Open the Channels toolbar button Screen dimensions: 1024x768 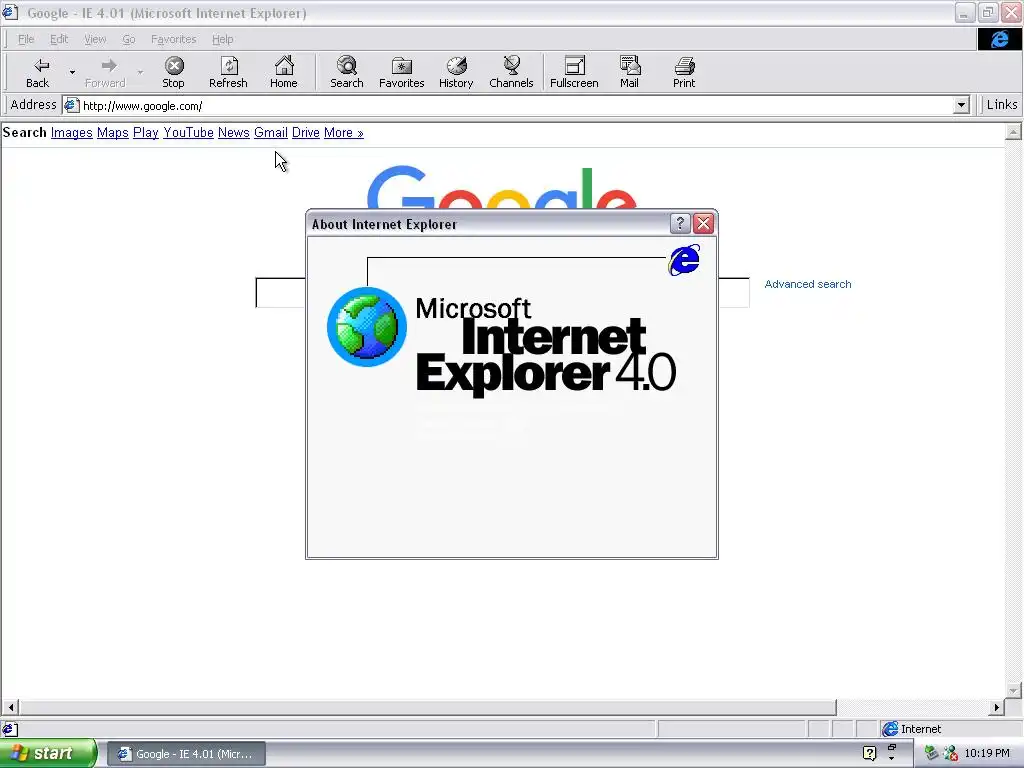point(511,72)
